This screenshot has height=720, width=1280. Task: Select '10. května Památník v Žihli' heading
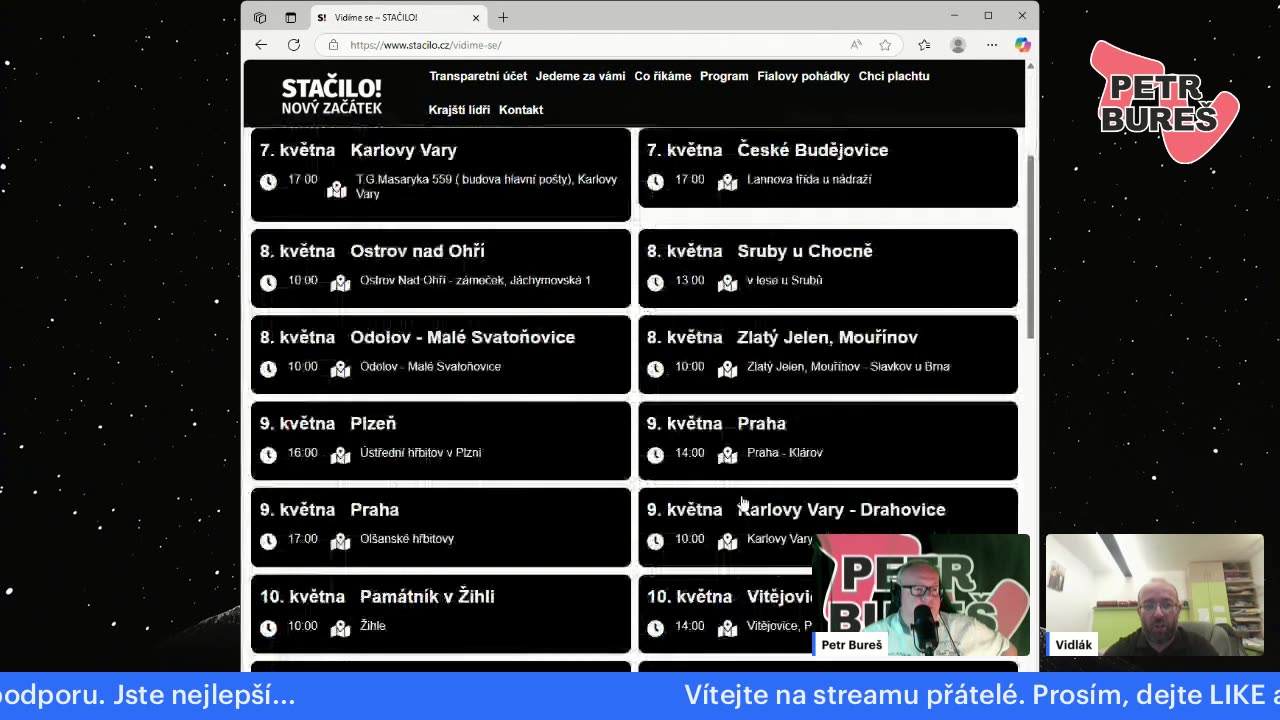click(x=377, y=596)
